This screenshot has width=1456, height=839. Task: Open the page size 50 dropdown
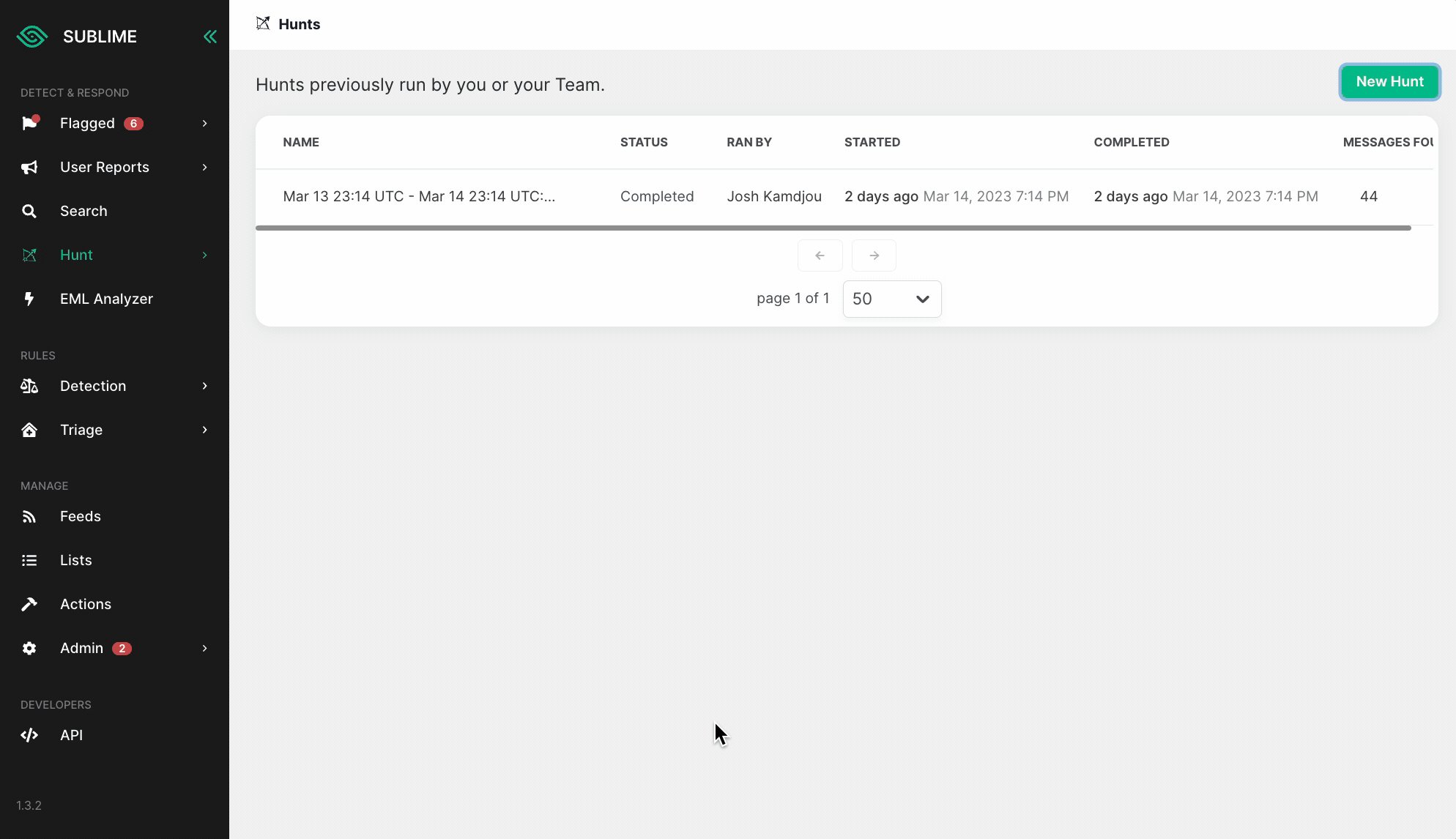pyautogui.click(x=892, y=299)
